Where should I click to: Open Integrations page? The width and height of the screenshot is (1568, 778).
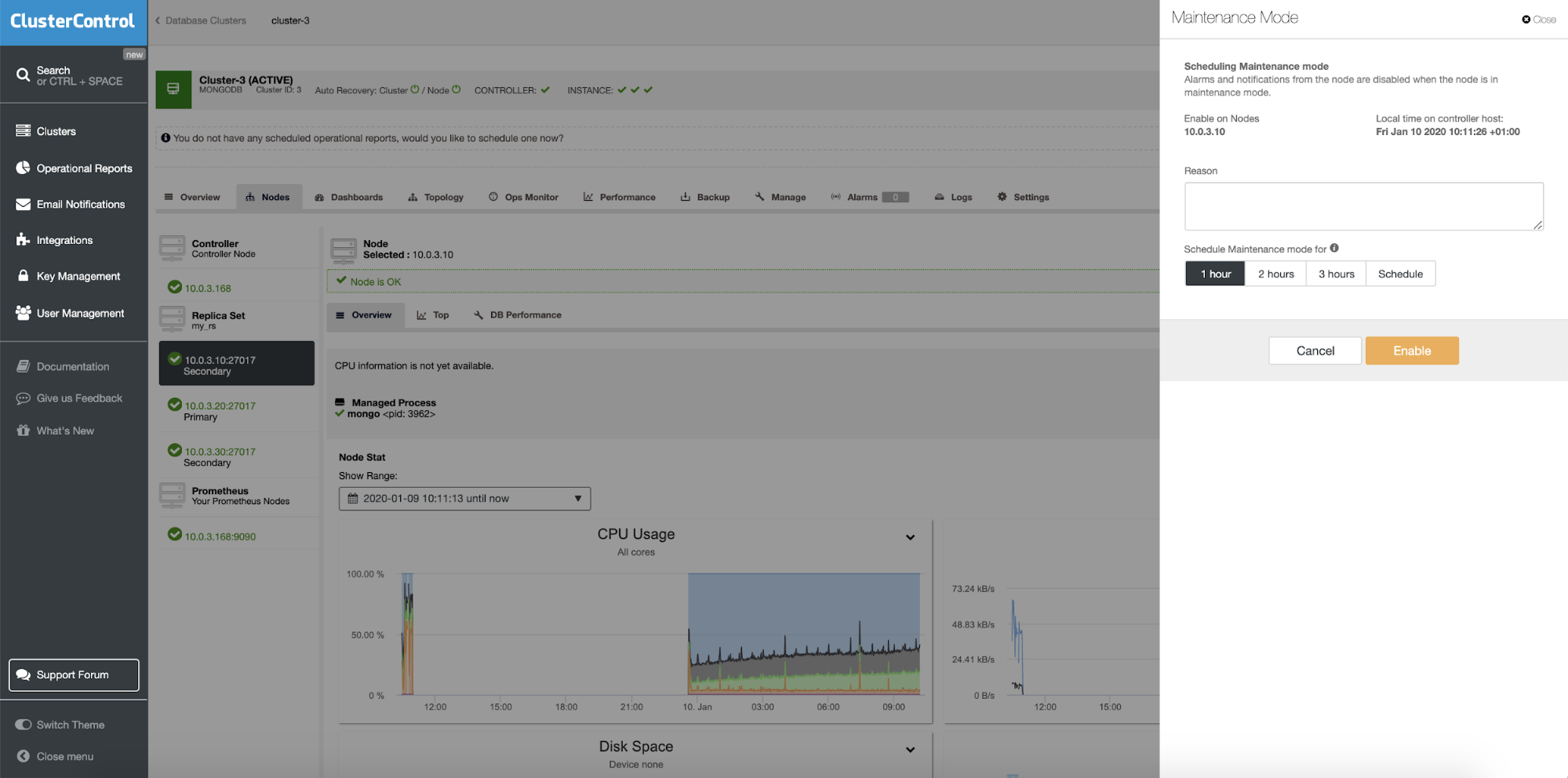tap(64, 240)
